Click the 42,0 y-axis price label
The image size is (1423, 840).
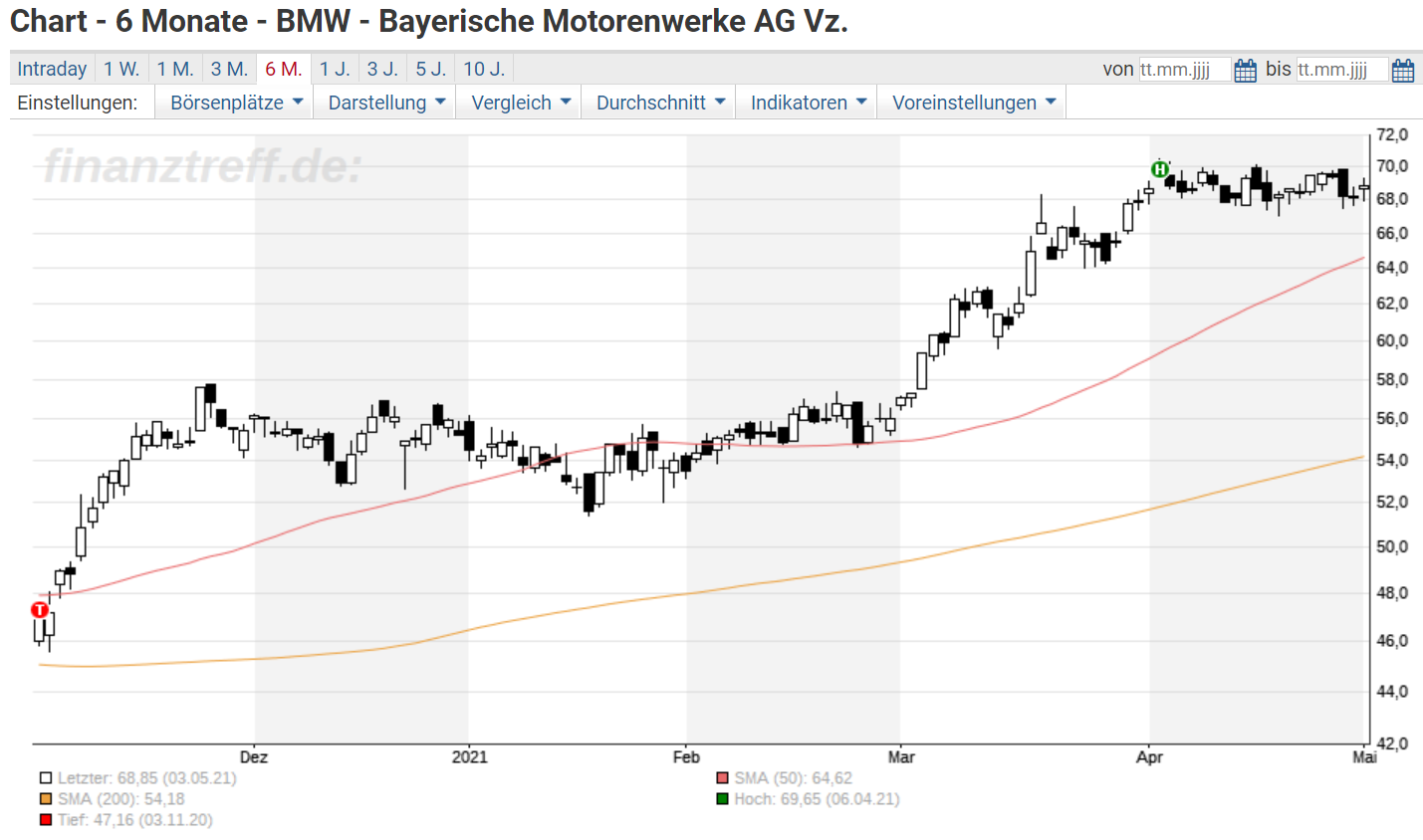click(1392, 743)
